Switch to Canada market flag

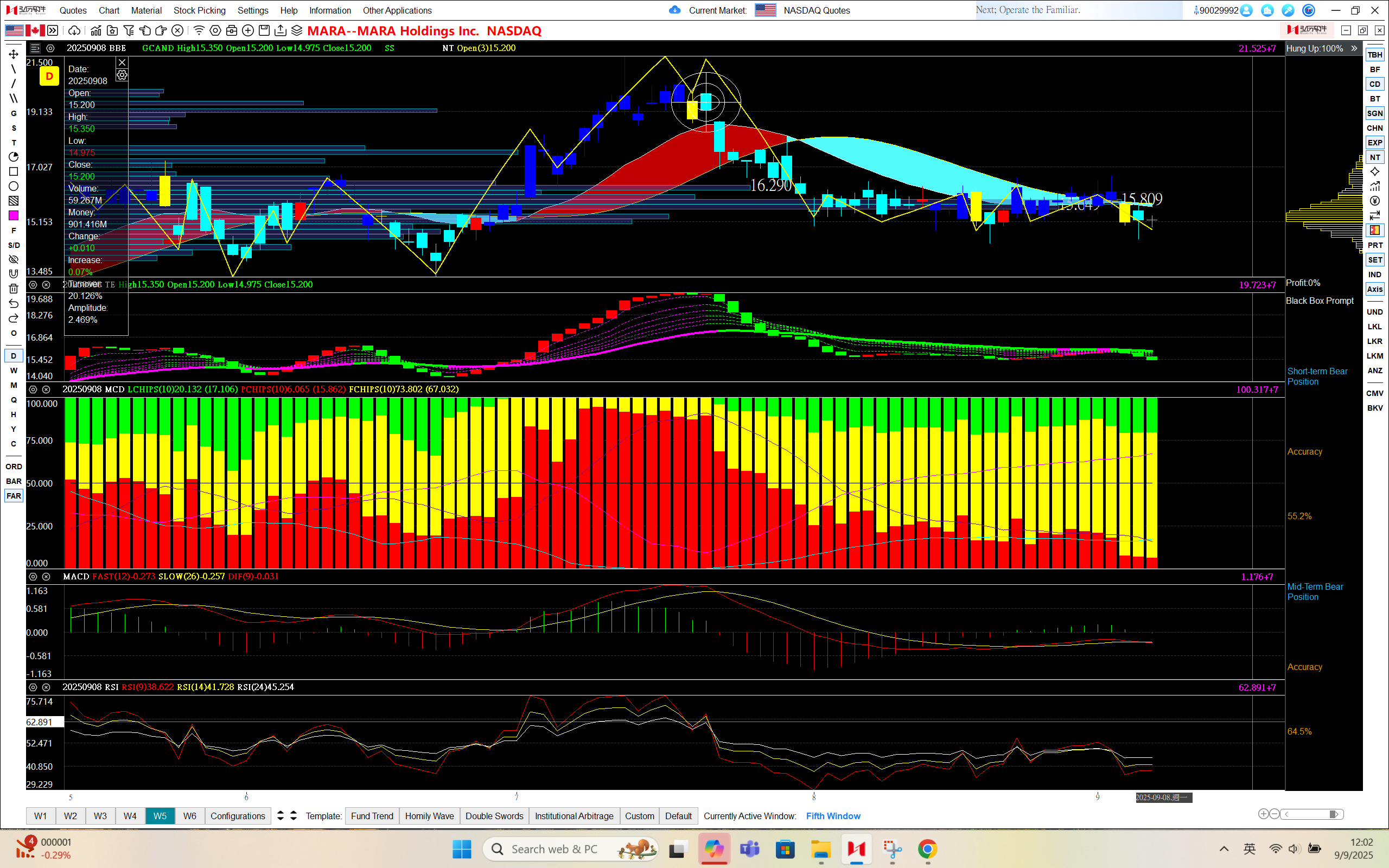[x=34, y=31]
